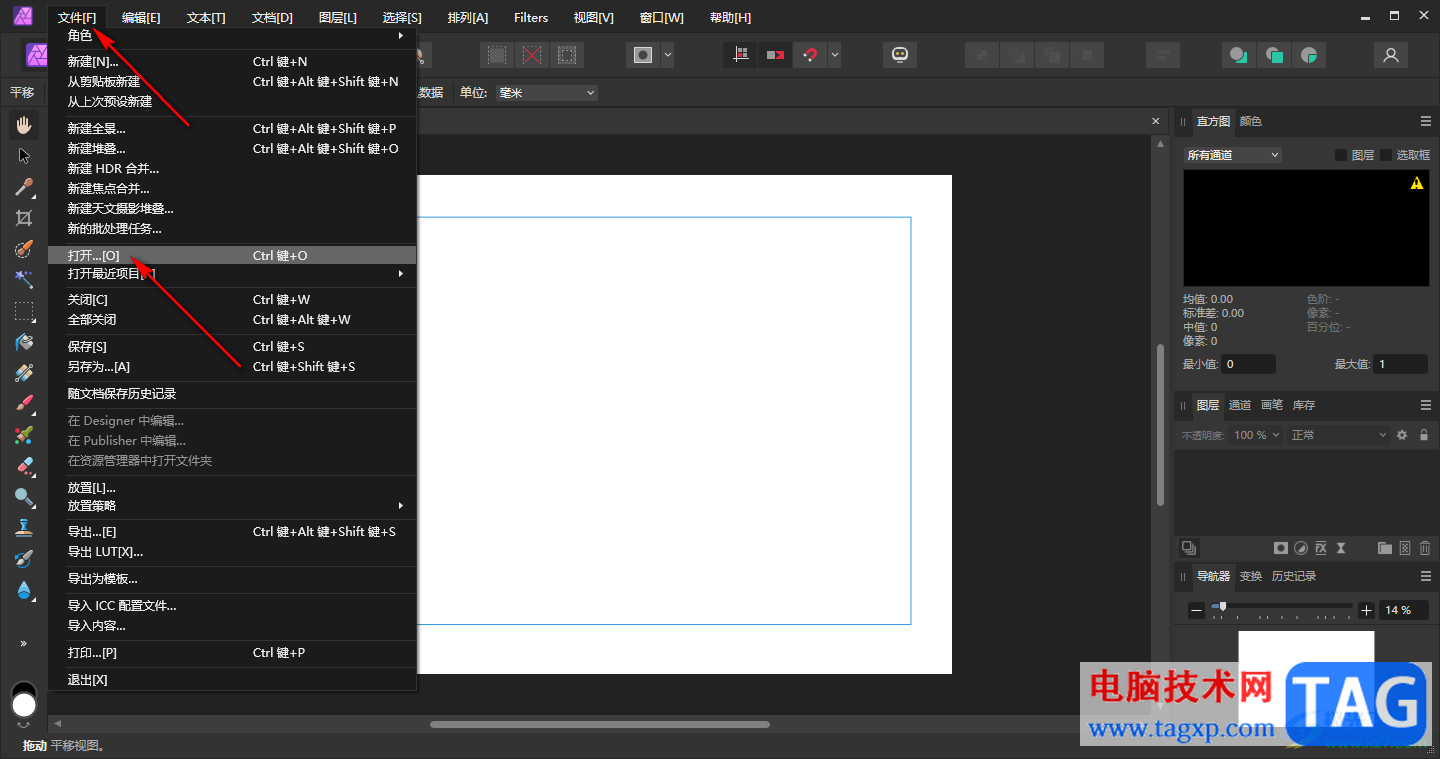The height and width of the screenshot is (759, 1440).
Task: Click the Adjustments icon in Layers panel
Action: [1301, 548]
